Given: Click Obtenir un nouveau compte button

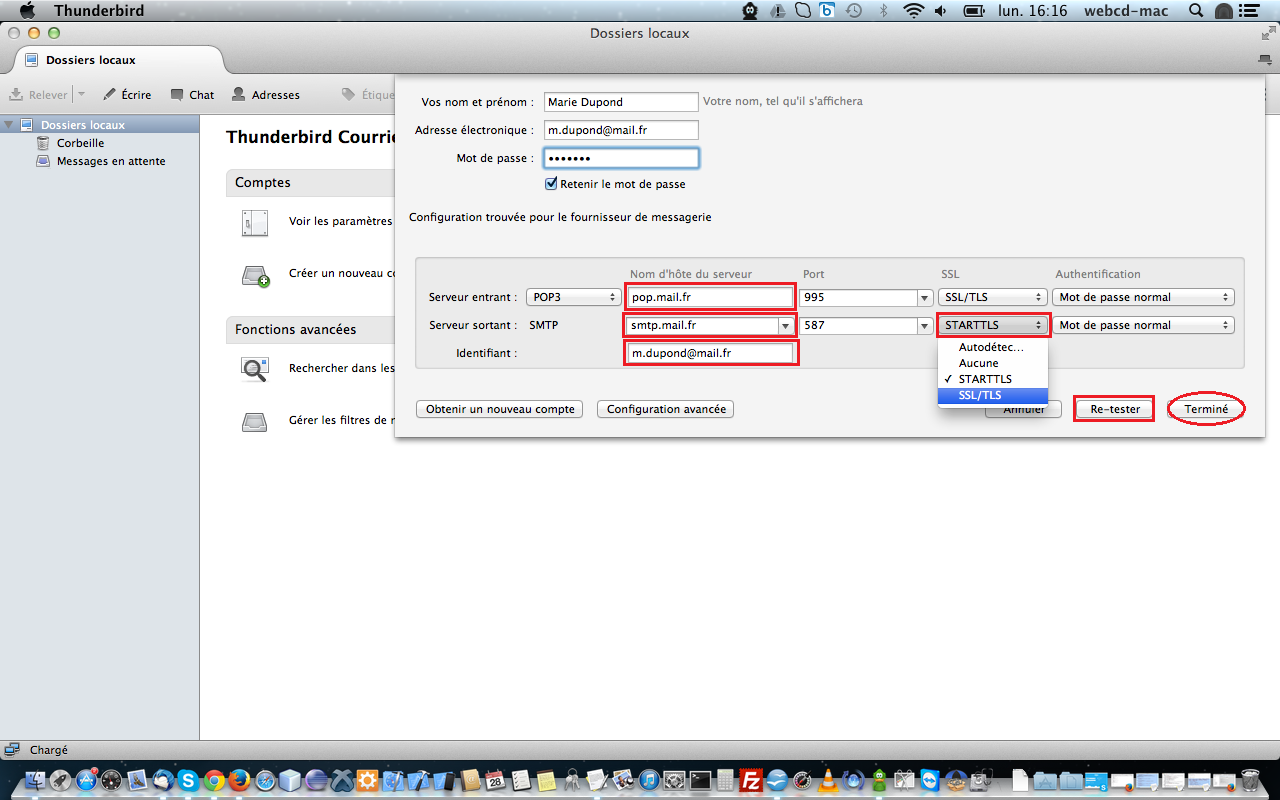Looking at the screenshot, I should point(500,409).
